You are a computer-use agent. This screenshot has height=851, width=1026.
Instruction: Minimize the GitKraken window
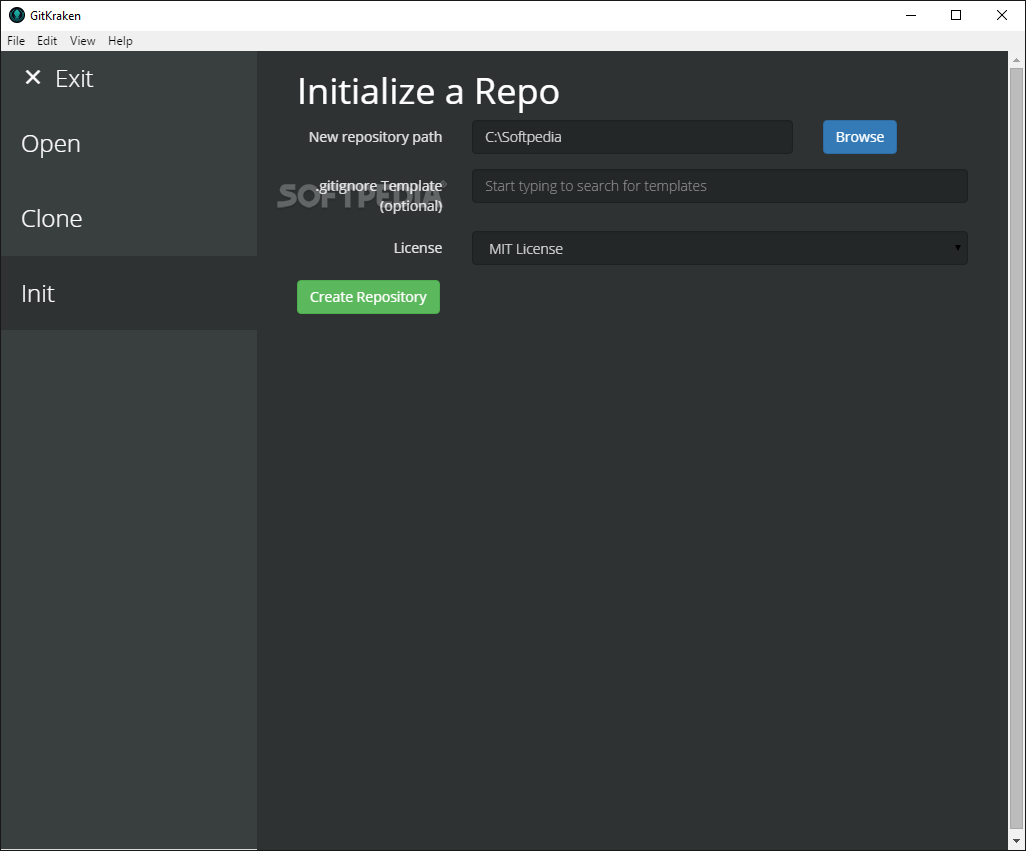(910, 15)
